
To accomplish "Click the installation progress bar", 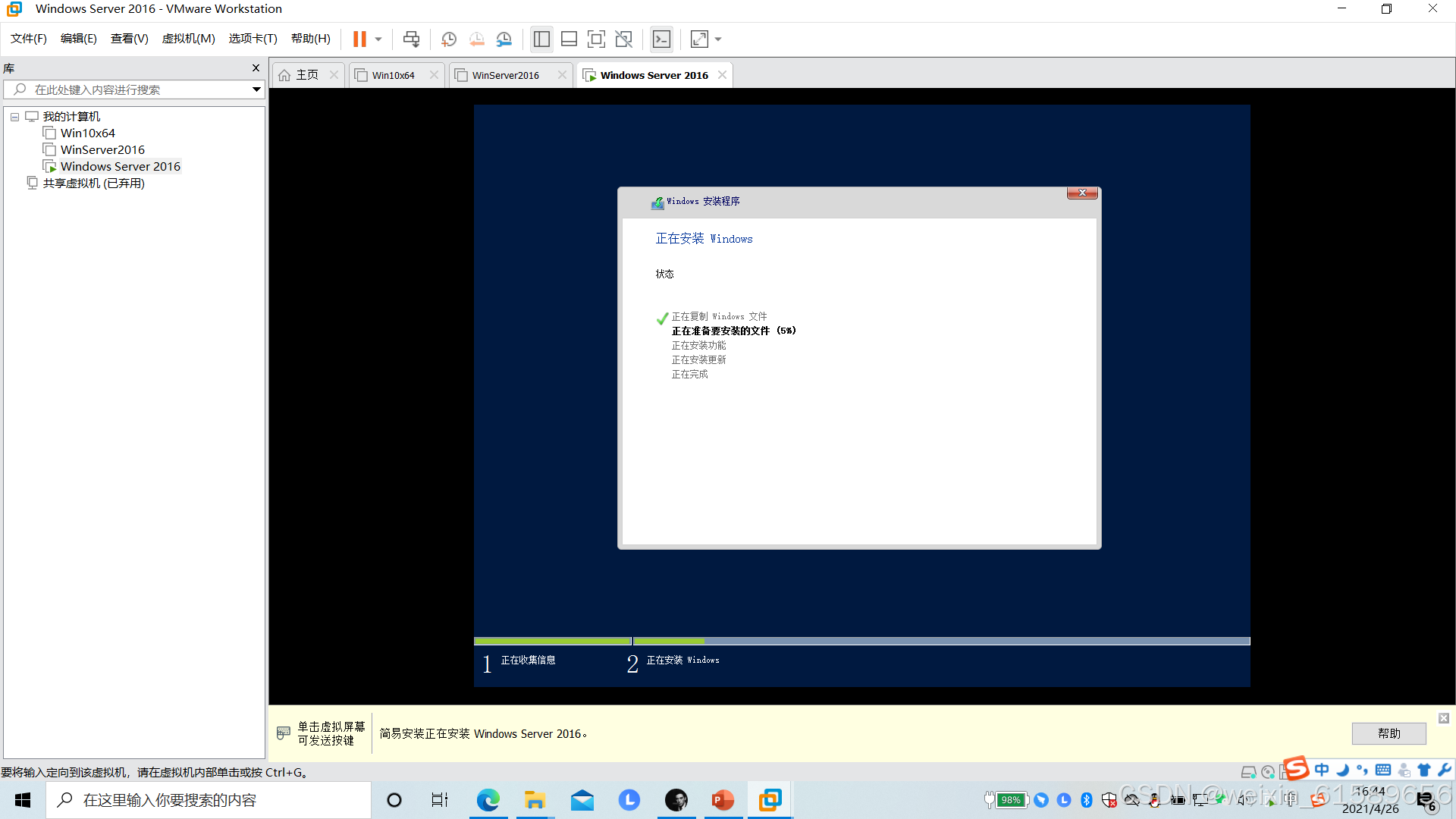I will [861, 641].
